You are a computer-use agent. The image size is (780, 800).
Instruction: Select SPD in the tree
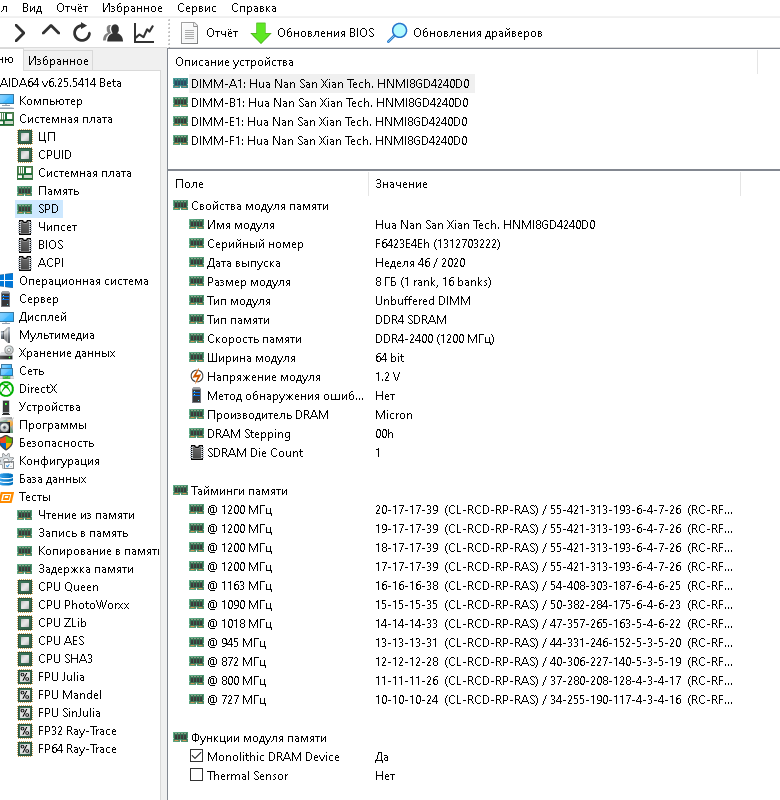(x=48, y=209)
